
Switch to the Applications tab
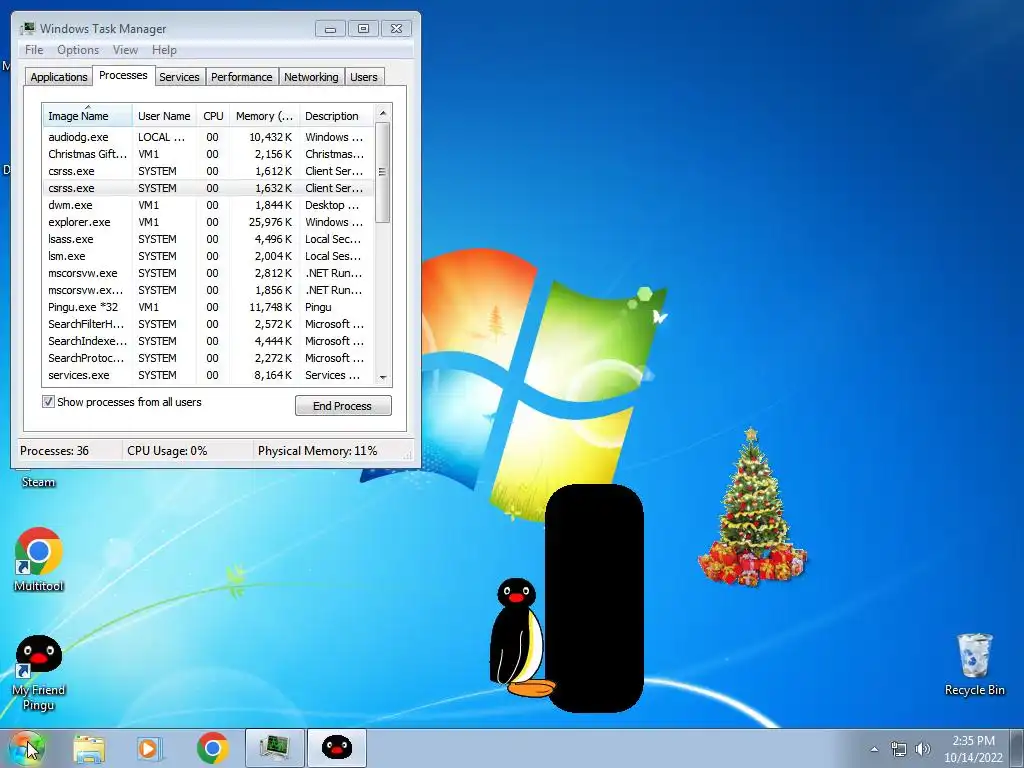tap(59, 77)
